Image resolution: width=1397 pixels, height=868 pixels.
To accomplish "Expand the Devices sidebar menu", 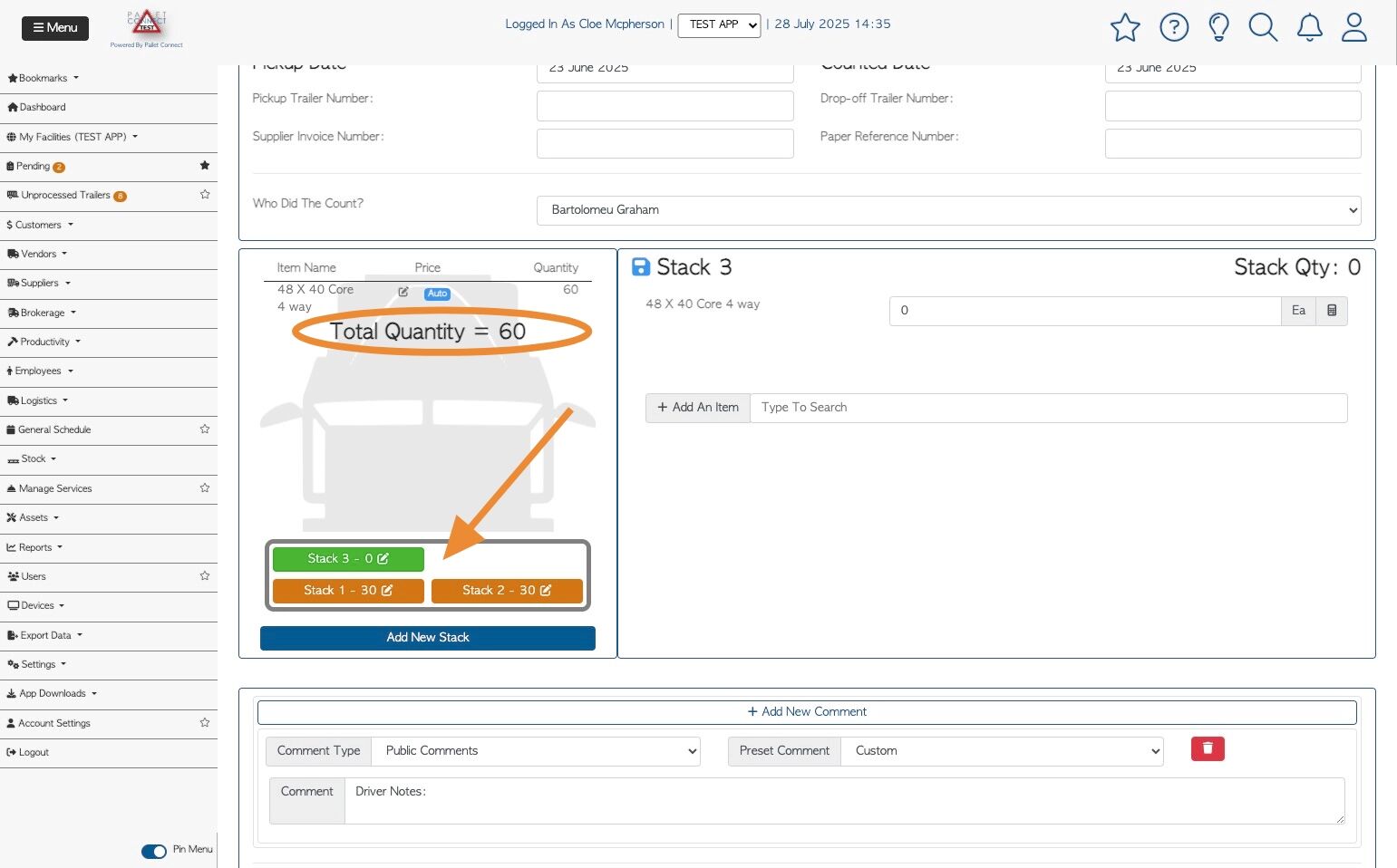I will 36,605.
